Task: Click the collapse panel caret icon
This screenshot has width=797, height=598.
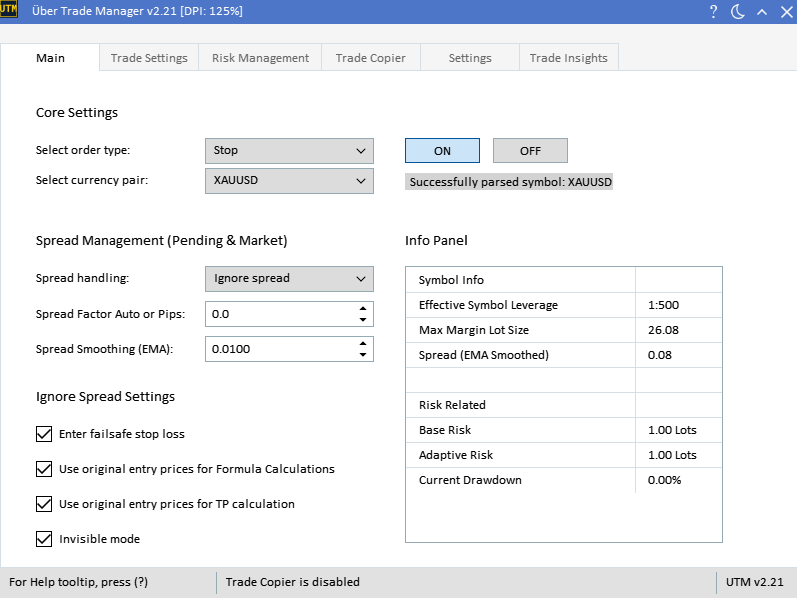Action: 761,11
